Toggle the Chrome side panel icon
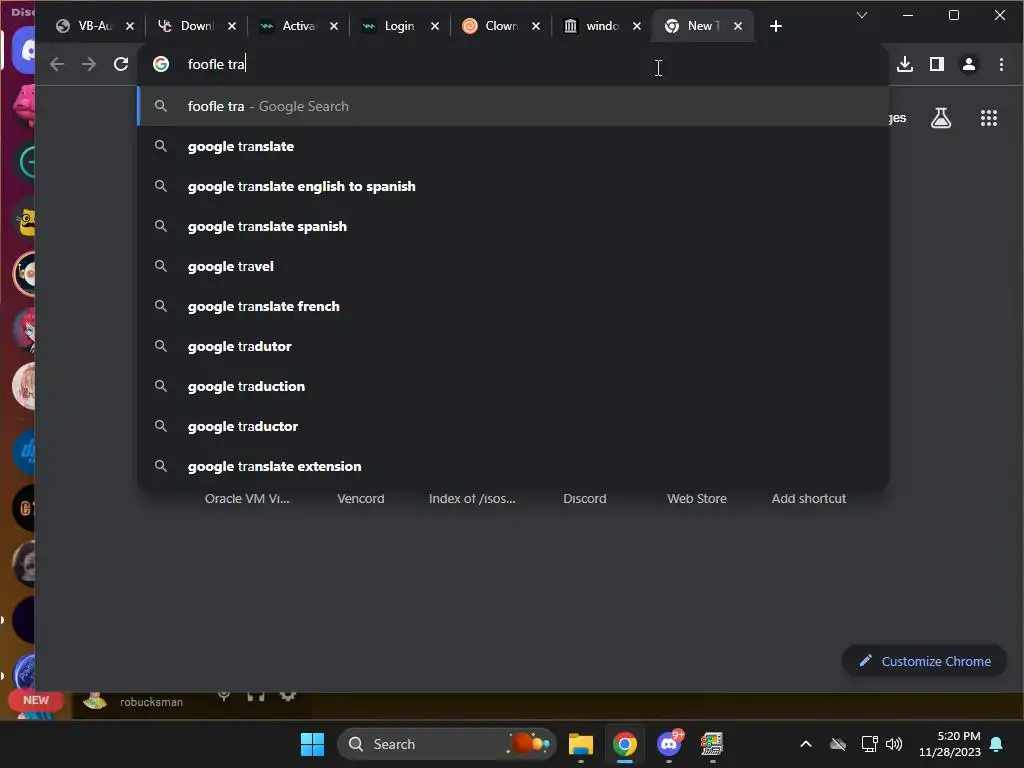The height and width of the screenshot is (768, 1024). [936, 64]
